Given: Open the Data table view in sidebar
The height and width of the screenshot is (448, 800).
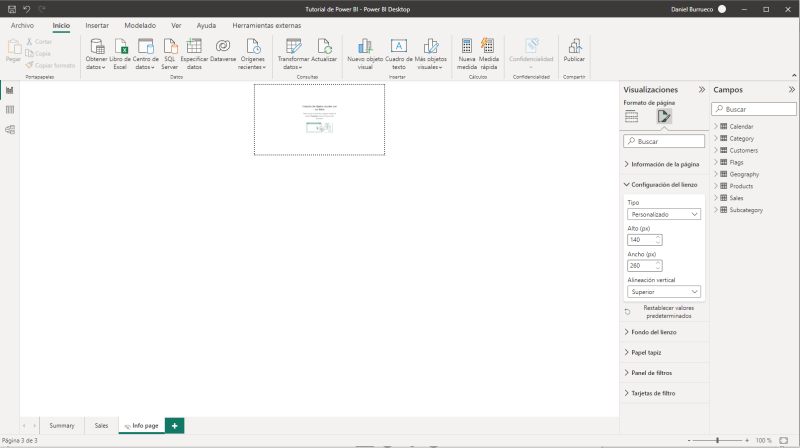Looking at the screenshot, I should click(x=10, y=110).
